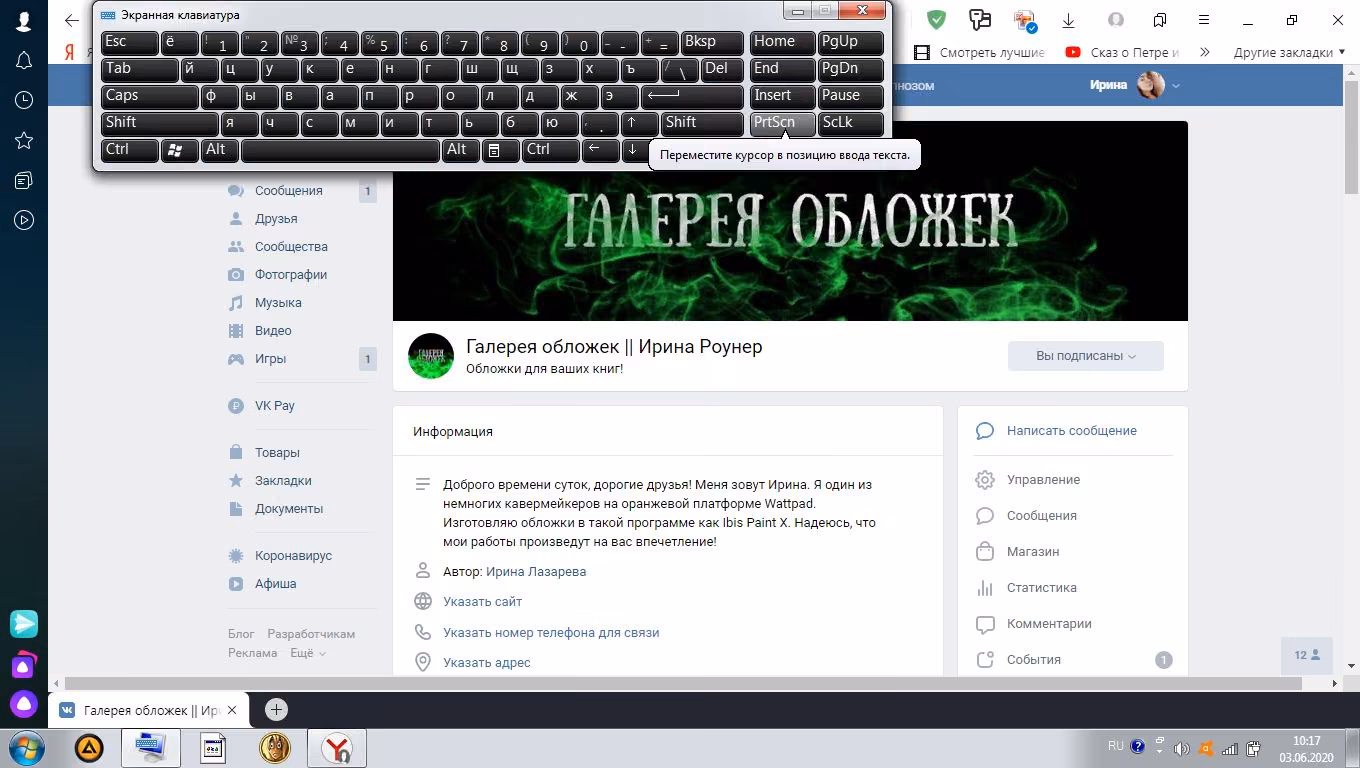Click Указать номер телефона для связи
Screen dimensions: 1360x768
point(551,632)
